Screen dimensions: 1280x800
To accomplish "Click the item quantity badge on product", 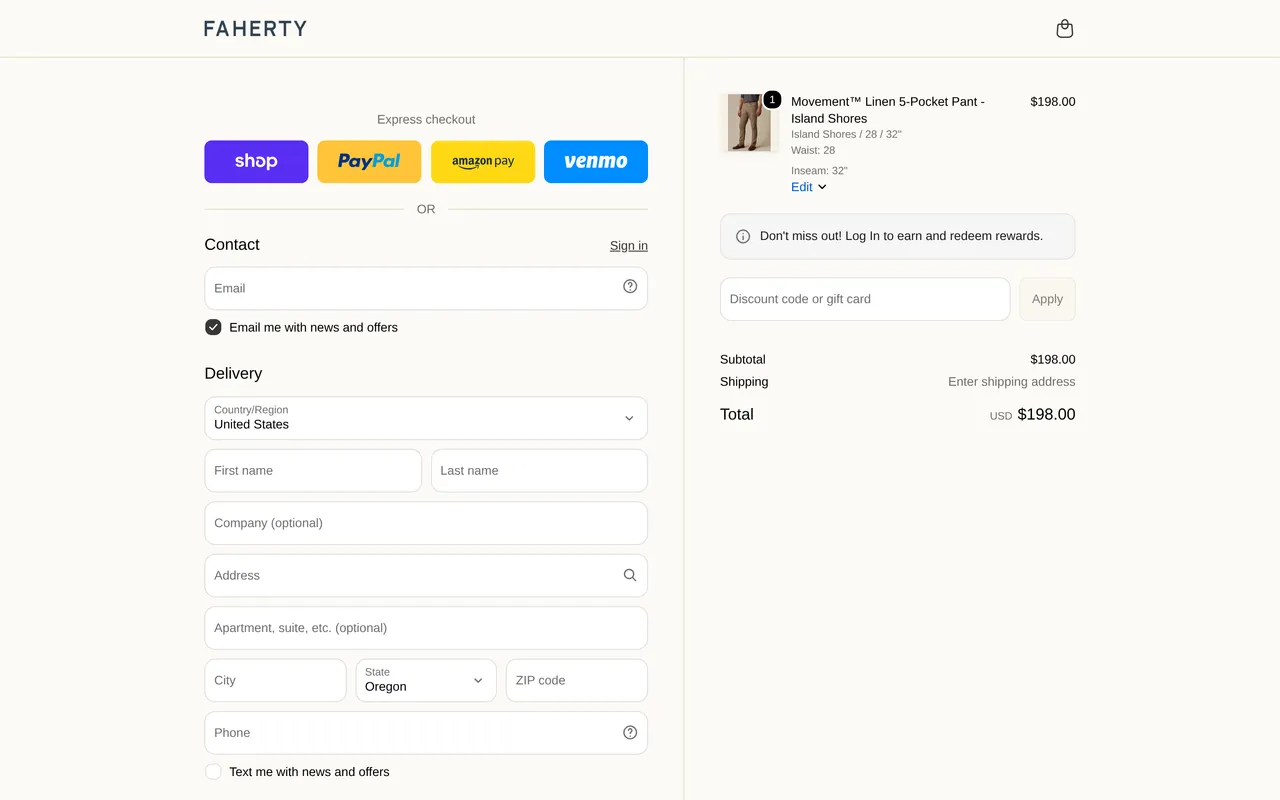I will (x=772, y=100).
